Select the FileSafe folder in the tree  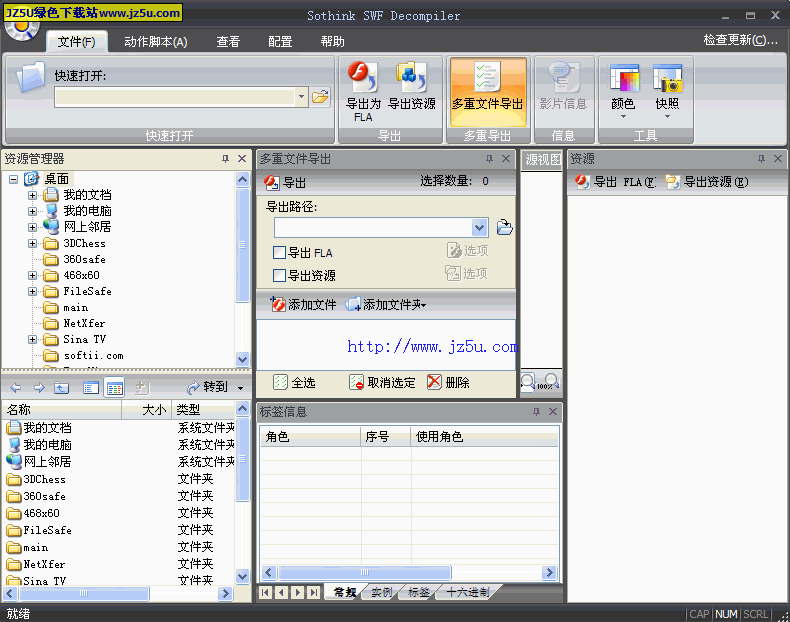pyautogui.click(x=87, y=291)
